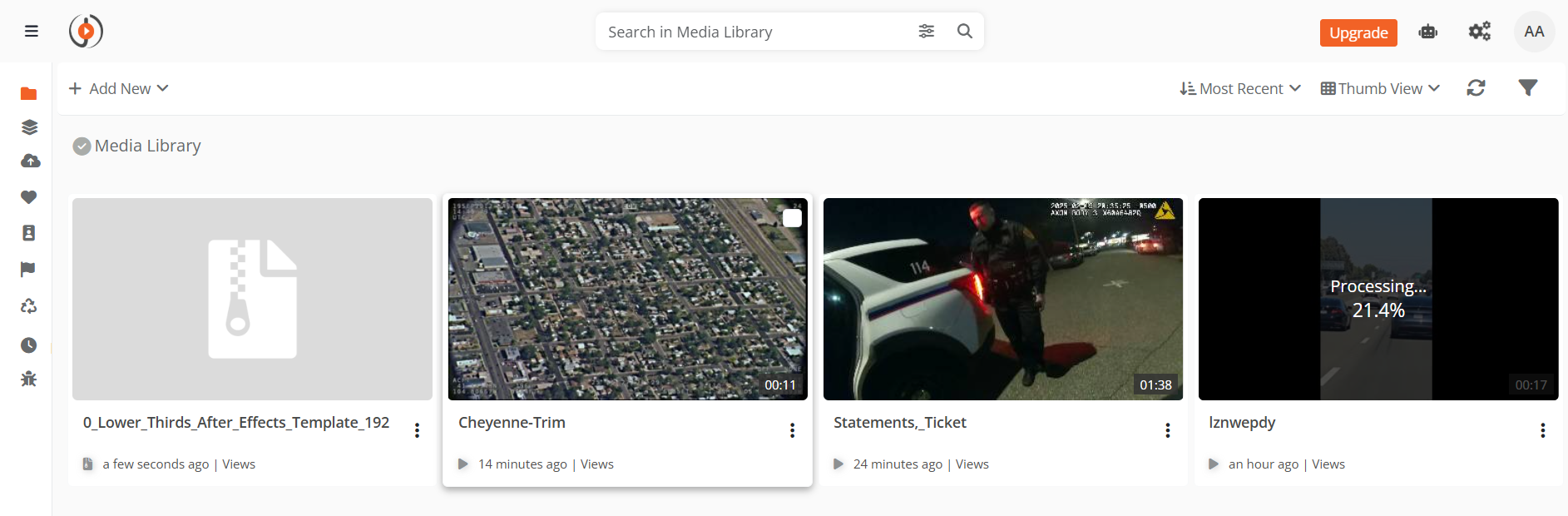Open the Cheyenne-Trim title link

512,423
